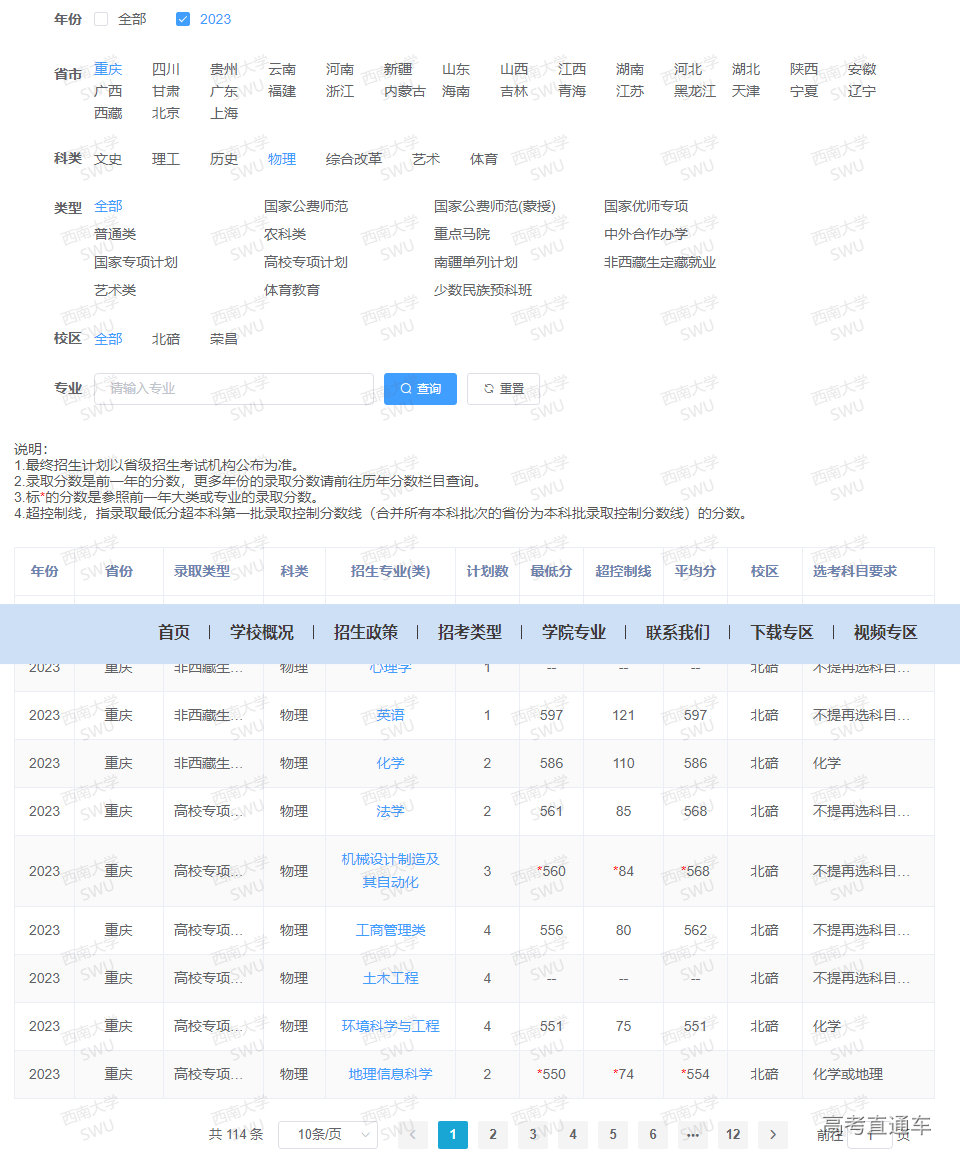This screenshot has height=1165, width=960.
Task: Click the previous page arrow icon
Action: (412, 1135)
